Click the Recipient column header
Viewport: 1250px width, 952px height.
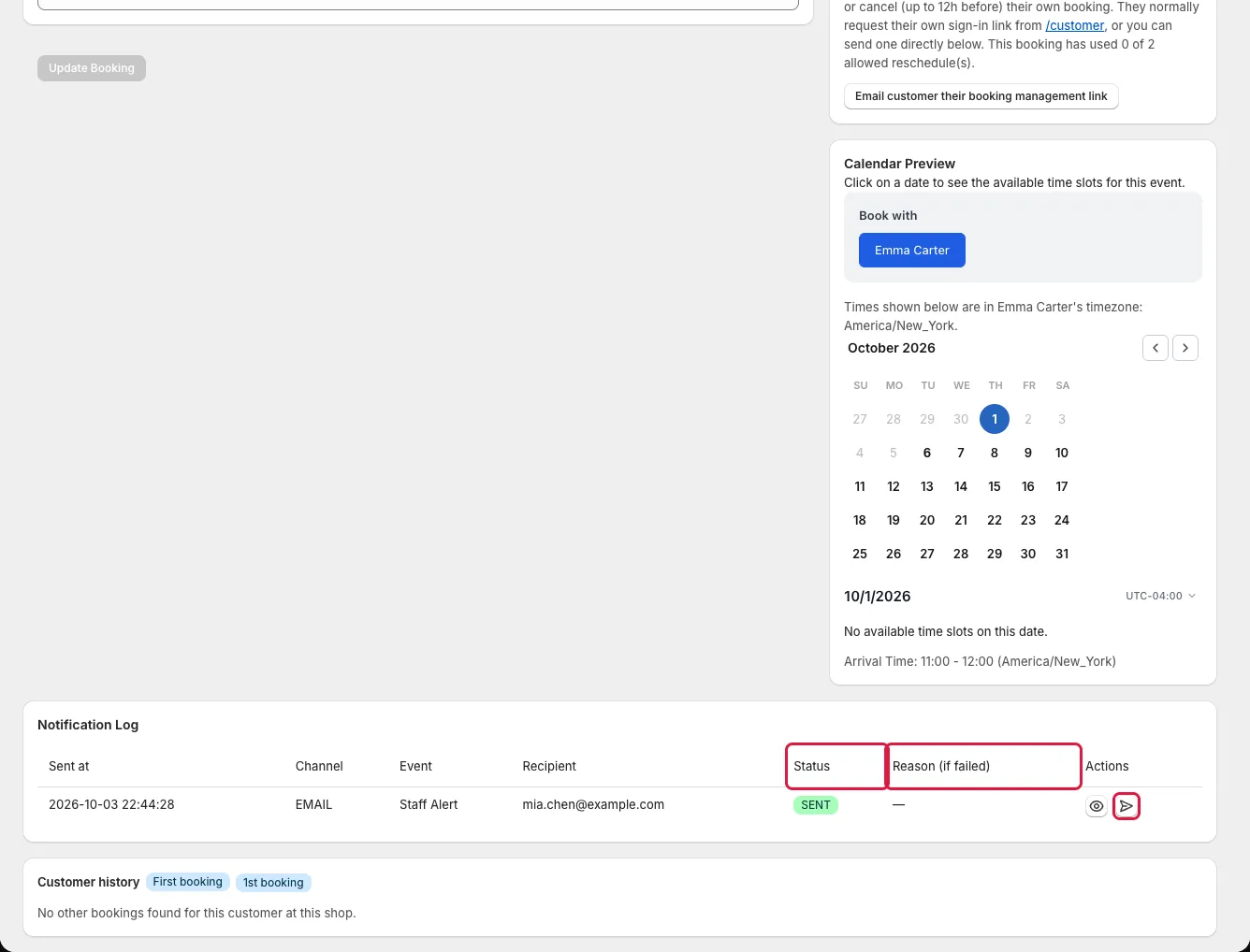coord(549,766)
